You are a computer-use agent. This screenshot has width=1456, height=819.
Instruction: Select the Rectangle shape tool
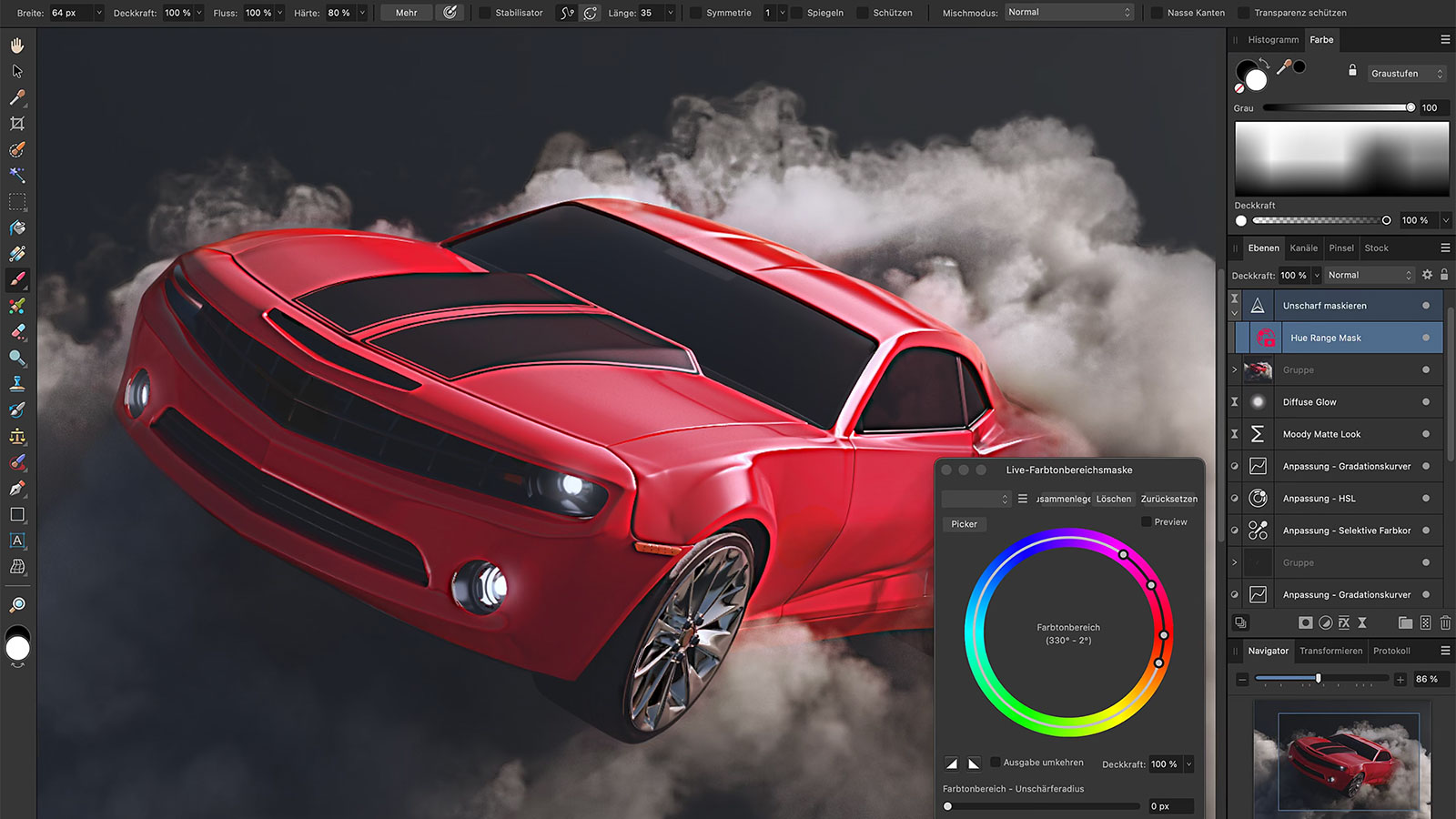pos(17,514)
